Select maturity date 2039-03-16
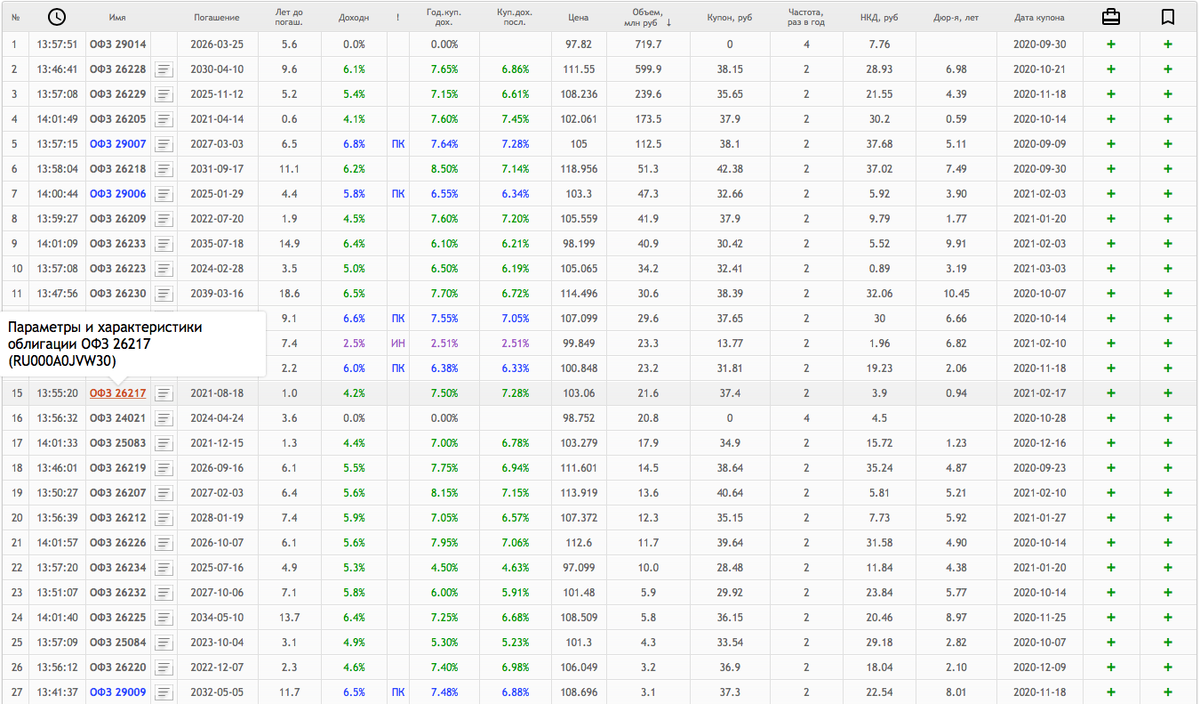Image resolution: width=1200 pixels, height=704 pixels. click(218, 293)
